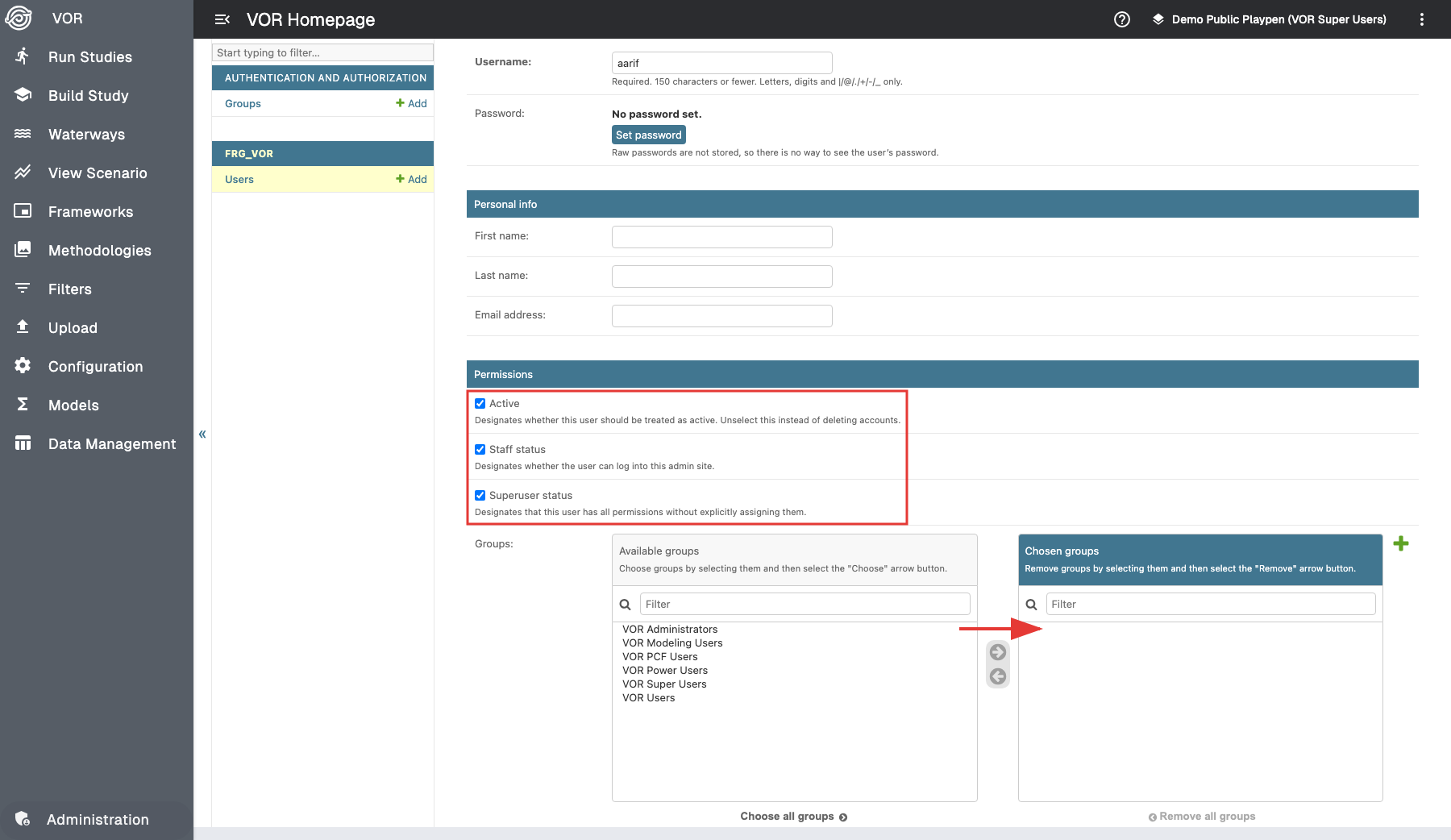Collapse the admin navigation panel chevron
Viewport: 1451px width, 840px height.
click(202, 435)
